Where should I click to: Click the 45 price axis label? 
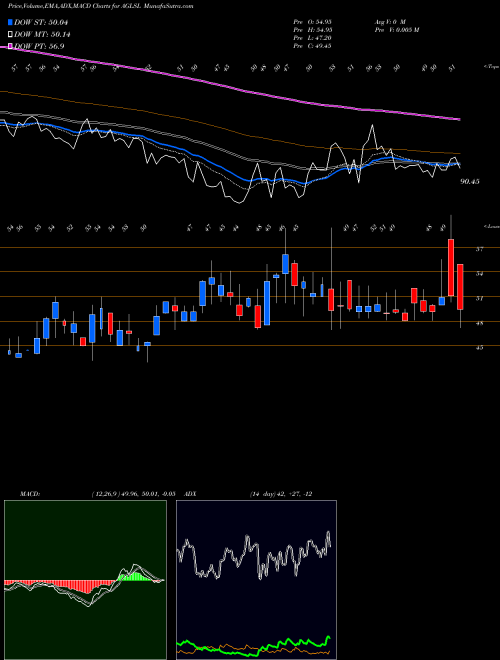pyautogui.click(x=479, y=348)
